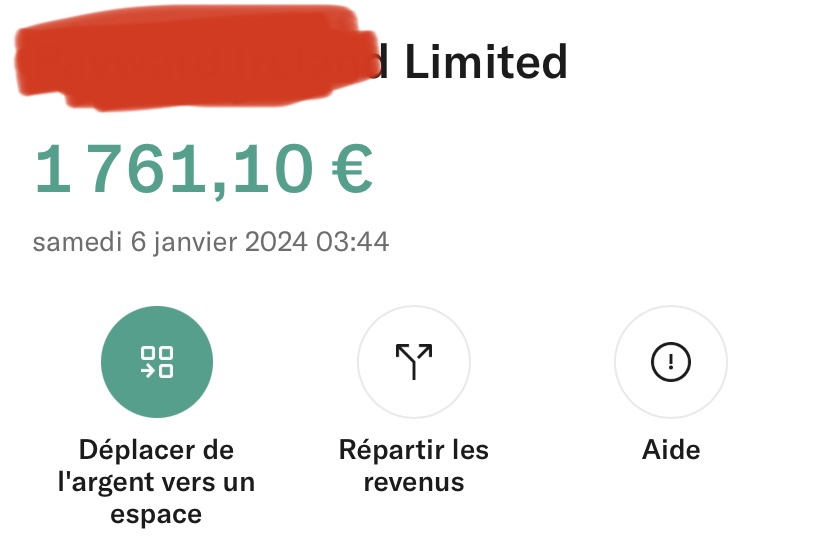This screenshot has height=554, width=827.
Task: Tap the word 'revenus' under the split icon
Action: click(414, 482)
